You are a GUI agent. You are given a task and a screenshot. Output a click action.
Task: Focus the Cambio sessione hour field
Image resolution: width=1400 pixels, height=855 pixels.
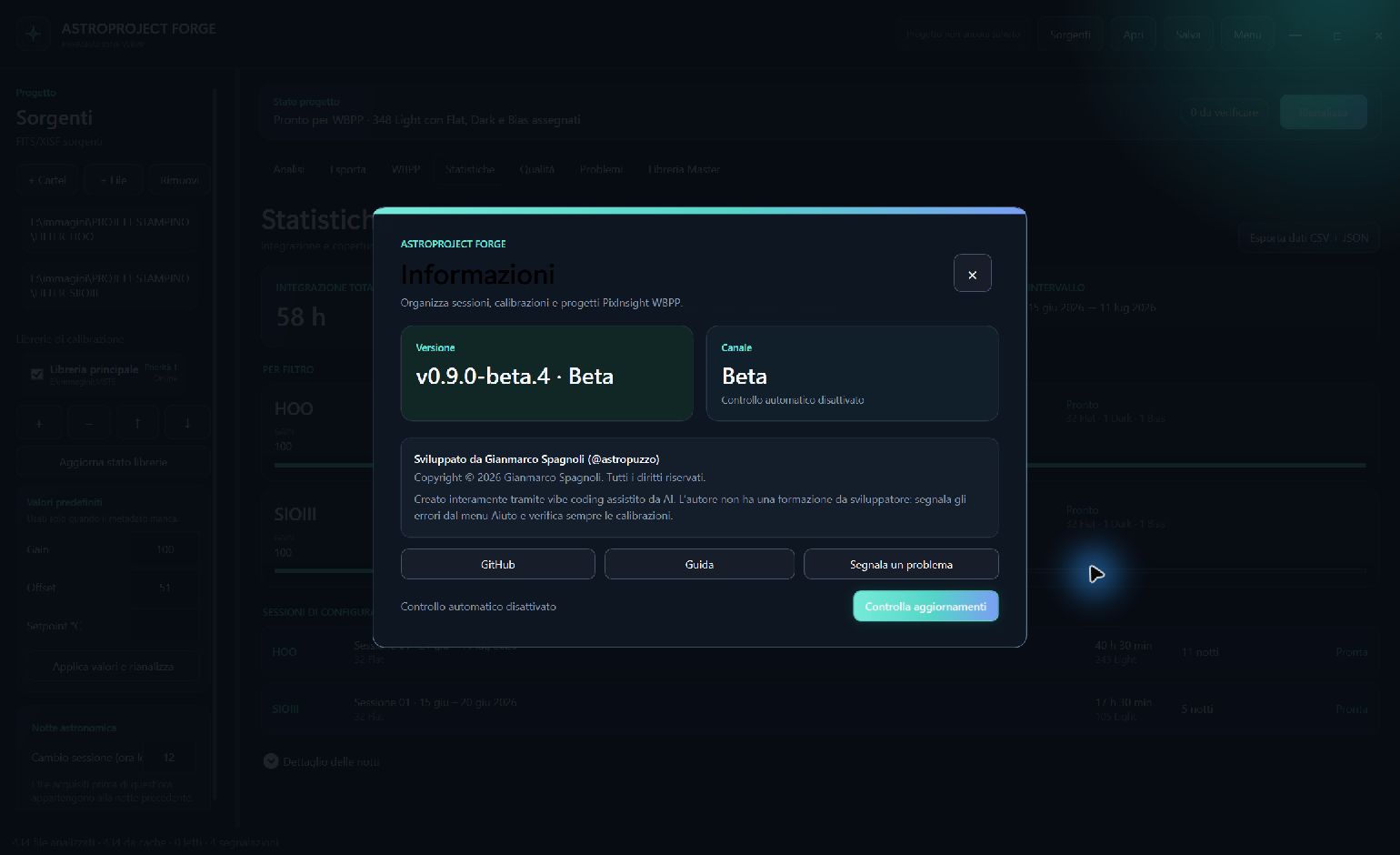[x=169, y=757]
